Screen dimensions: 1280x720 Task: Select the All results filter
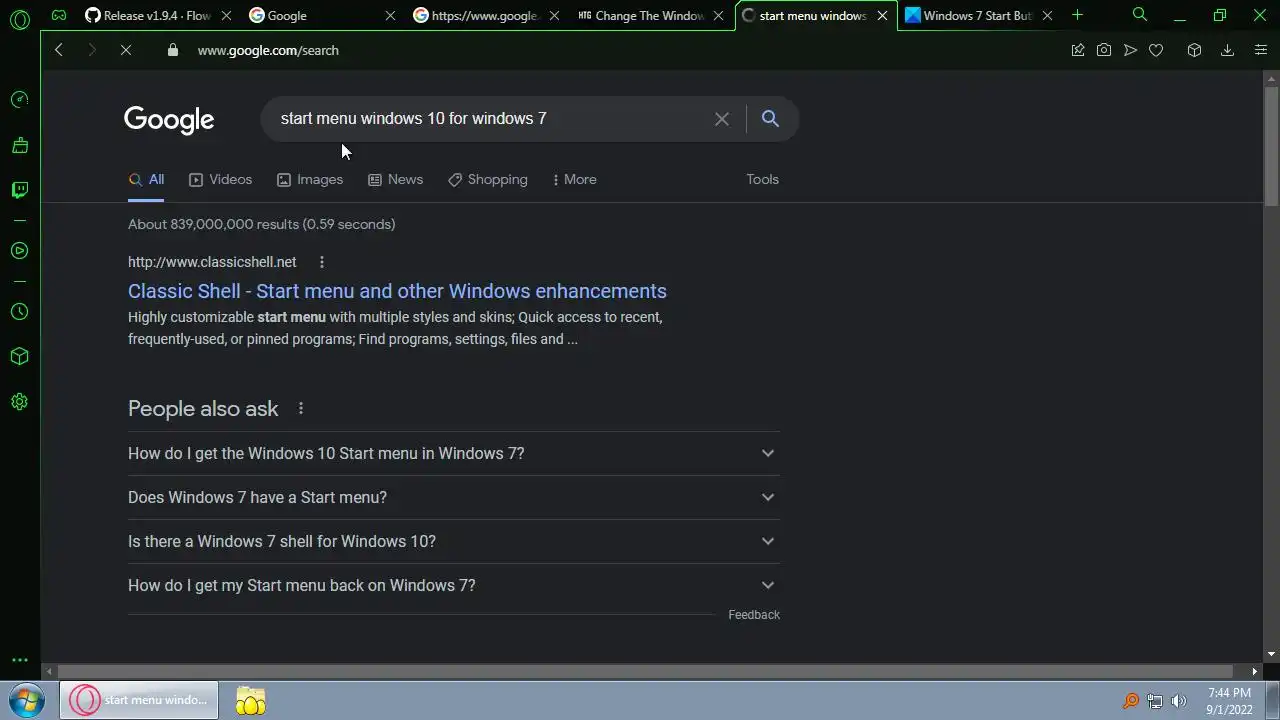pyautogui.click(x=146, y=179)
